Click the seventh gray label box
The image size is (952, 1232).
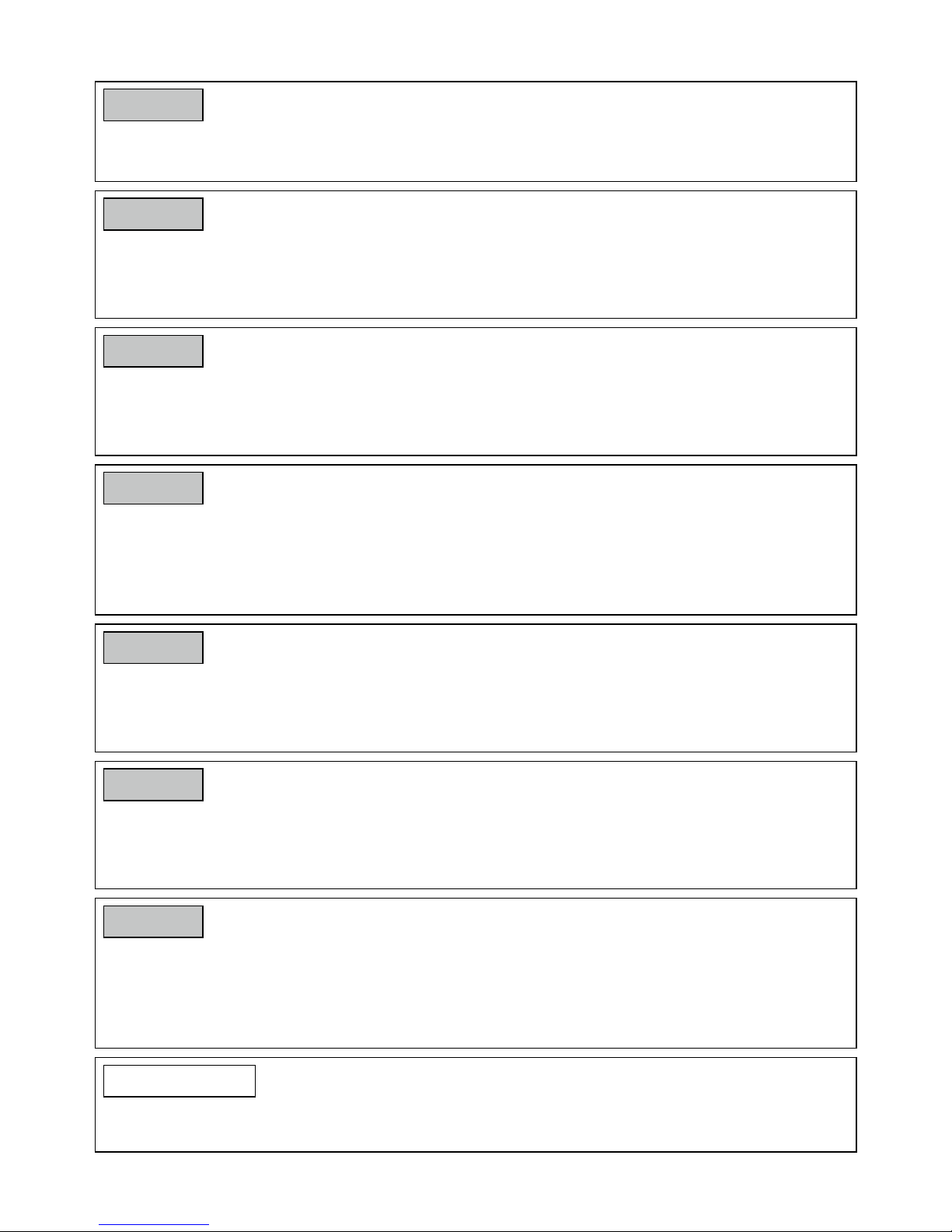pos(153,921)
